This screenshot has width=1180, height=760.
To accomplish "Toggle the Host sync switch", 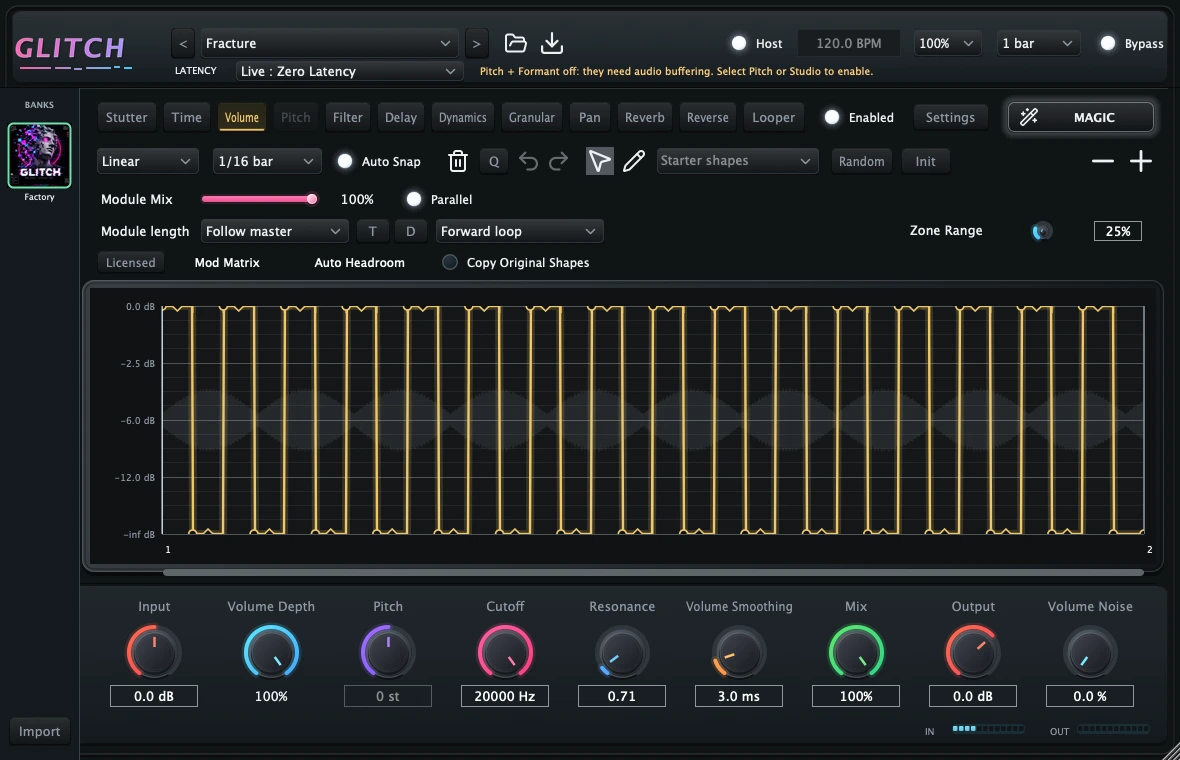I will pos(739,44).
